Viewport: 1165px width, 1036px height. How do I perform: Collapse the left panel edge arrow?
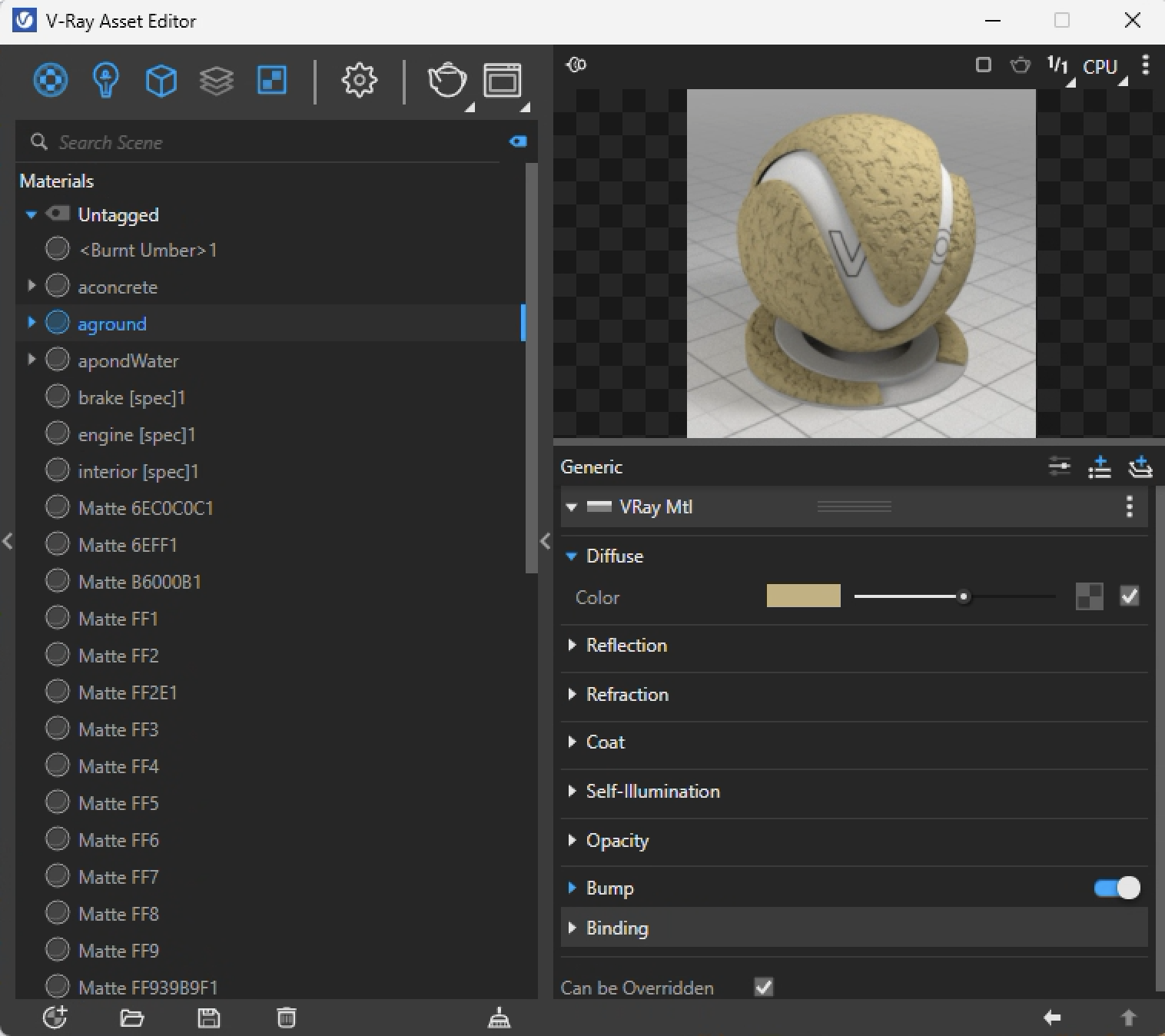coord(7,542)
